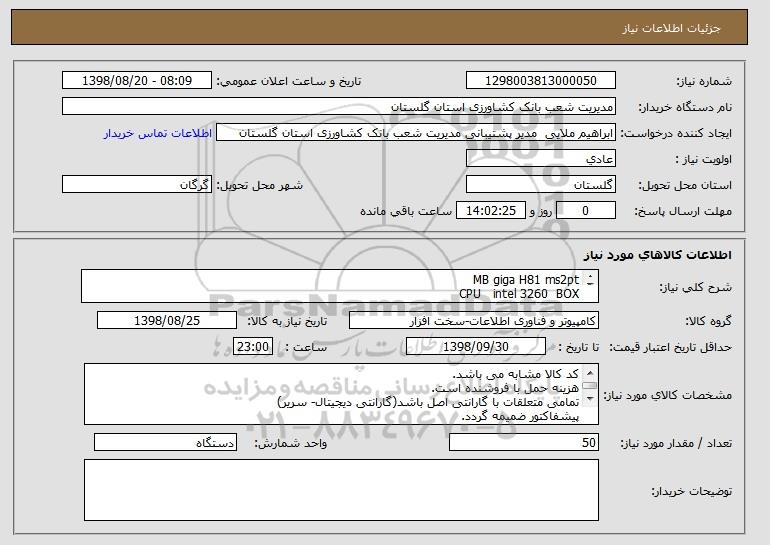Open the buyer contact info link اطلاعات تماس خریدار

158,133
